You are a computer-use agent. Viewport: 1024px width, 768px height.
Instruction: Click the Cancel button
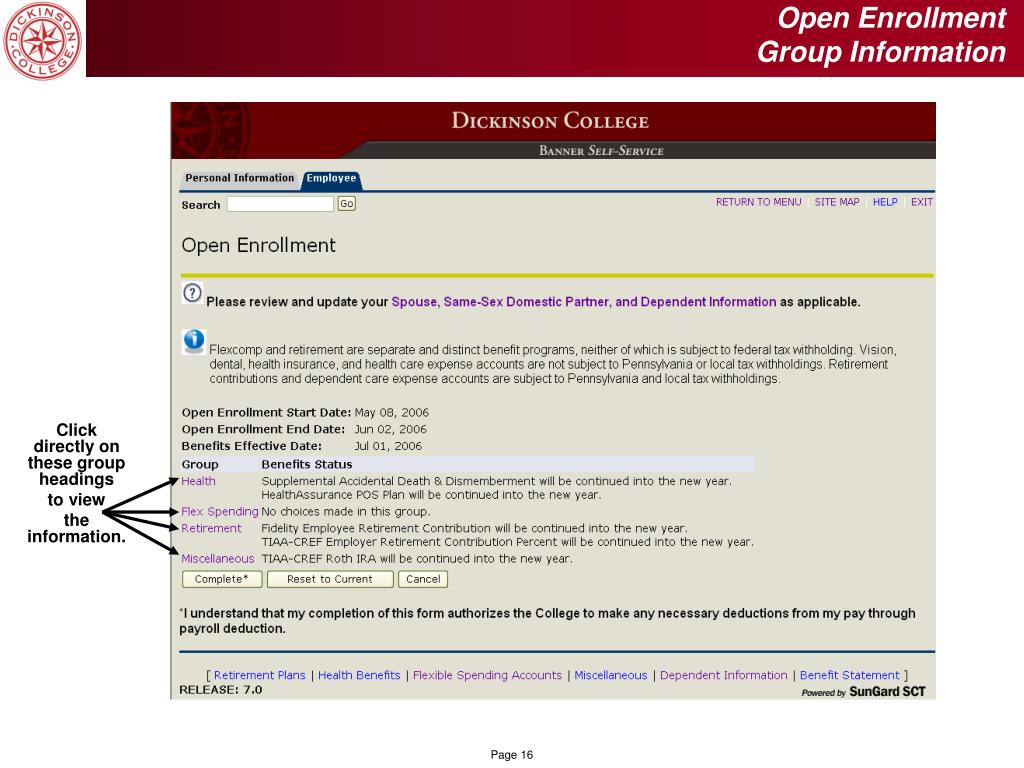[423, 579]
